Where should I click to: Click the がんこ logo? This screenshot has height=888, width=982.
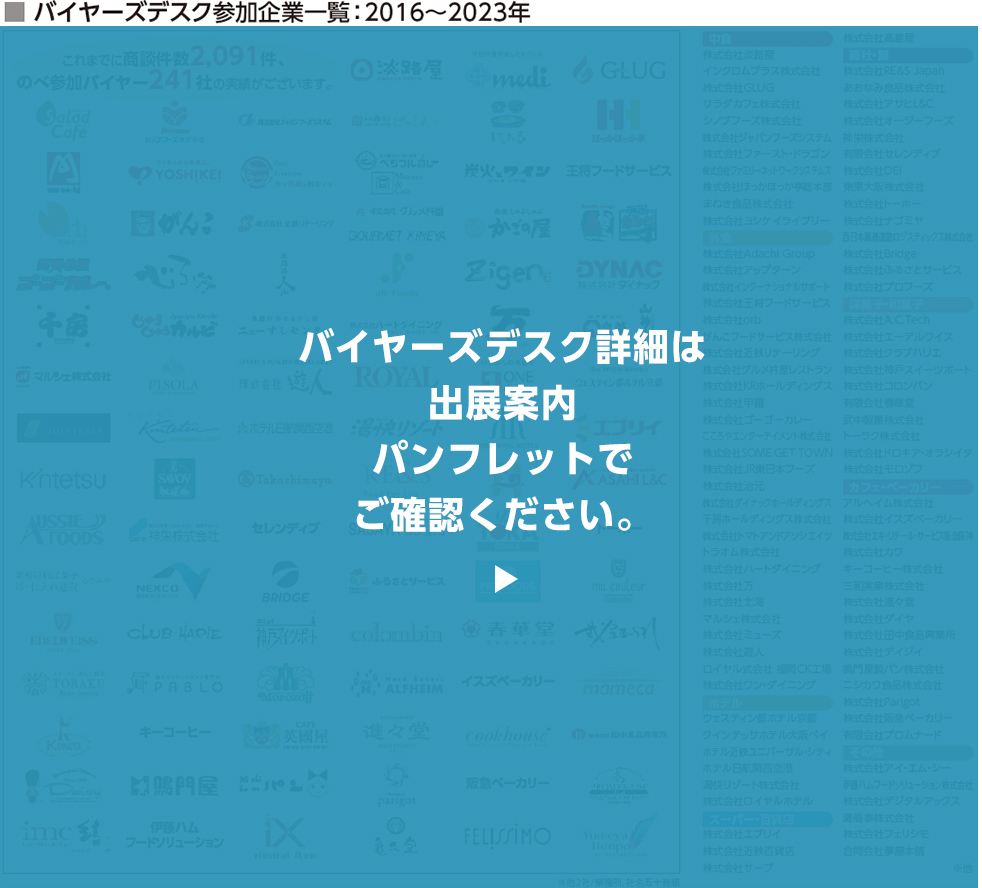172,224
